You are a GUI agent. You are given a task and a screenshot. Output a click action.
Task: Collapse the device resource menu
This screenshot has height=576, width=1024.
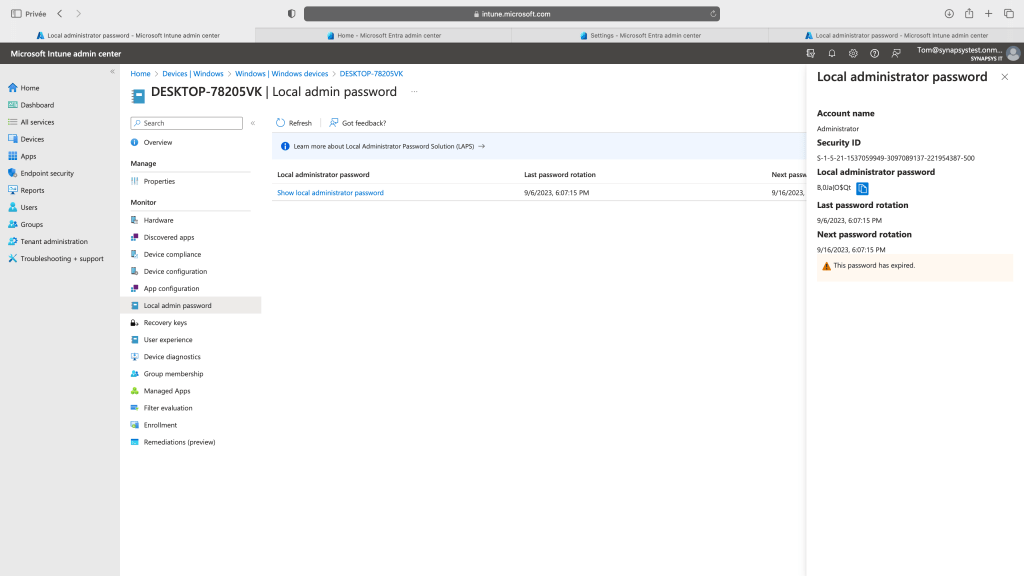pos(253,123)
